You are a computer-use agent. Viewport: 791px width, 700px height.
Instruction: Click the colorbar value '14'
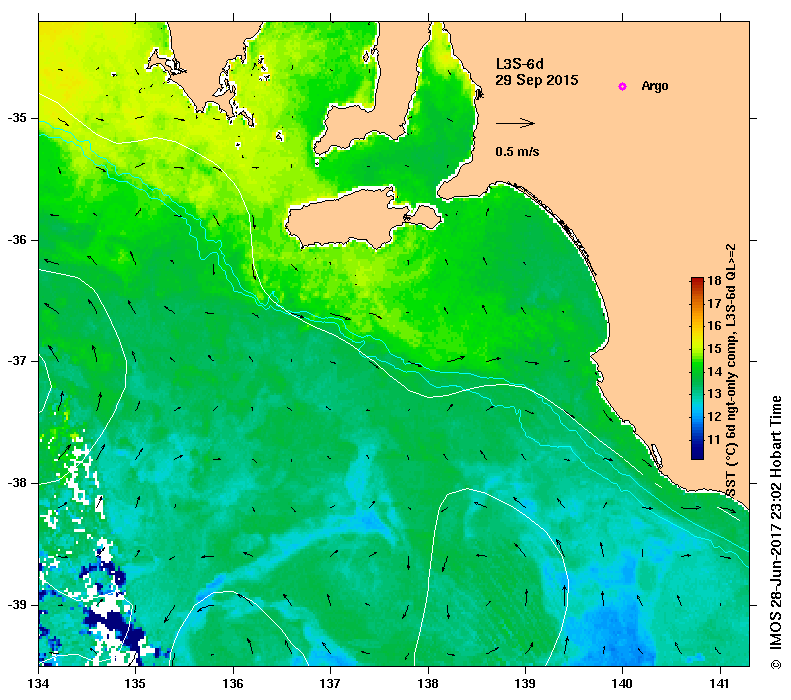pos(714,372)
